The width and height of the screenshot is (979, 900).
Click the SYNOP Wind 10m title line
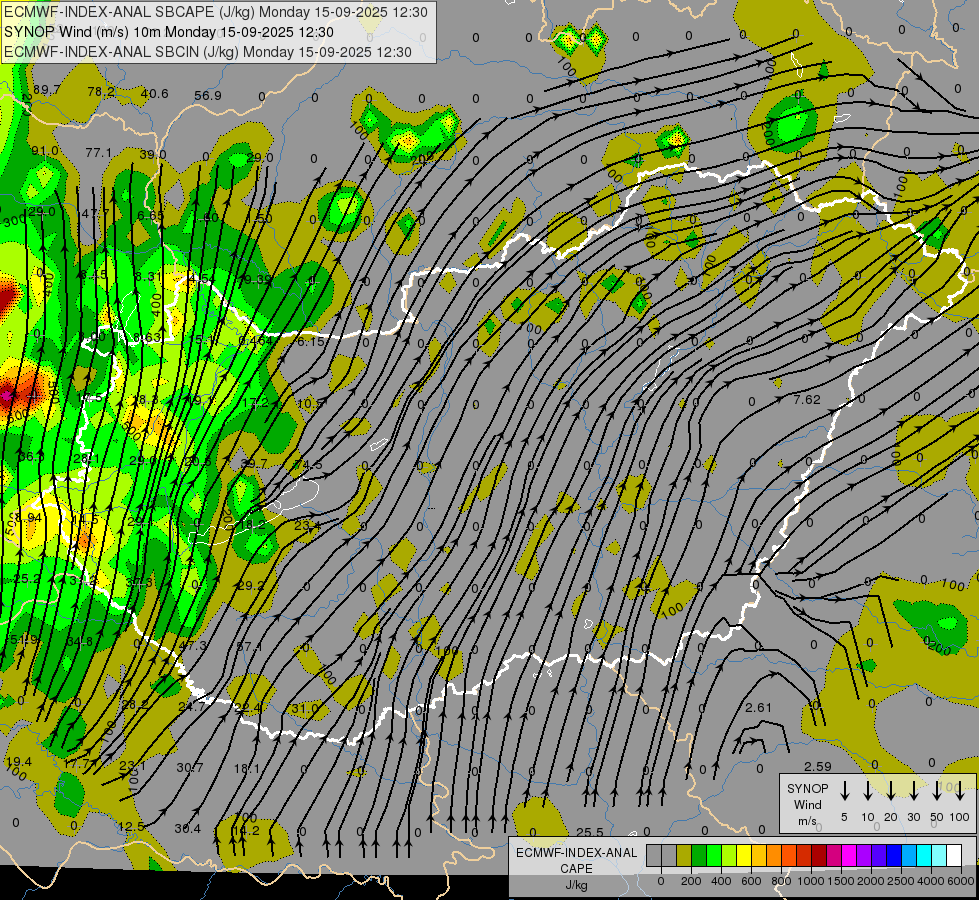[169, 32]
